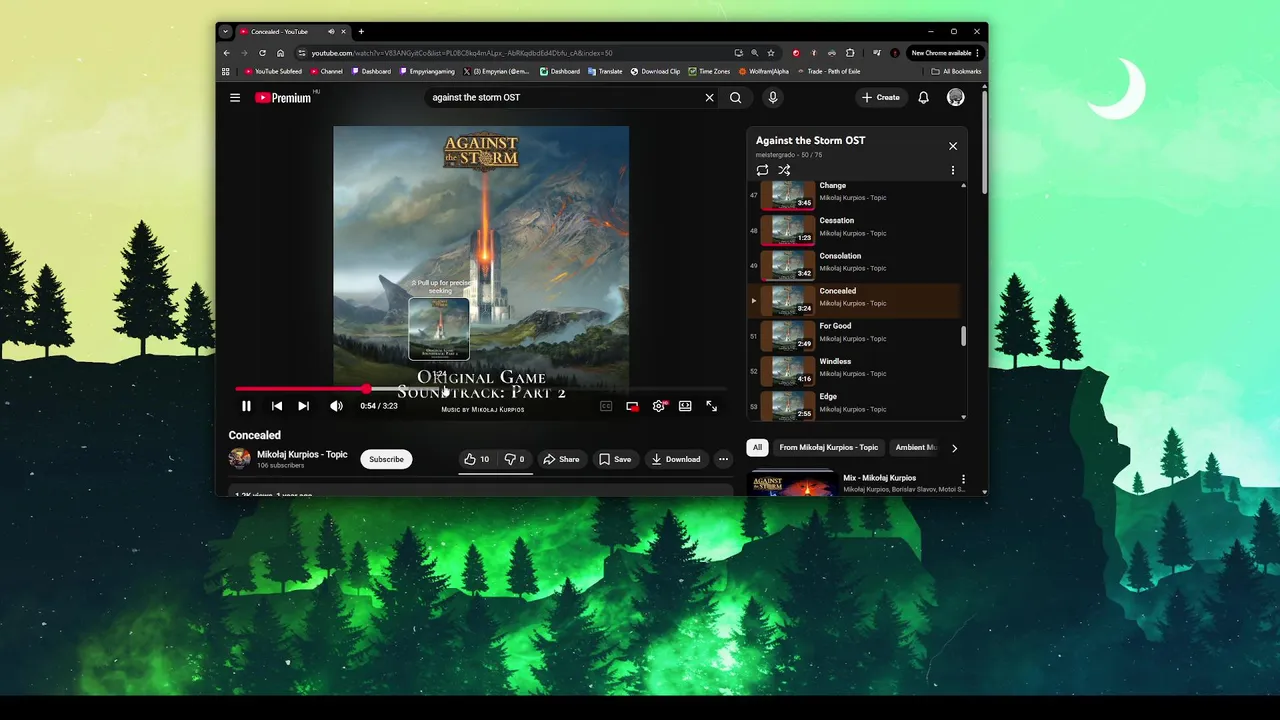This screenshot has height=720, width=1280.
Task: Skip to the previous track
Action: (277, 406)
